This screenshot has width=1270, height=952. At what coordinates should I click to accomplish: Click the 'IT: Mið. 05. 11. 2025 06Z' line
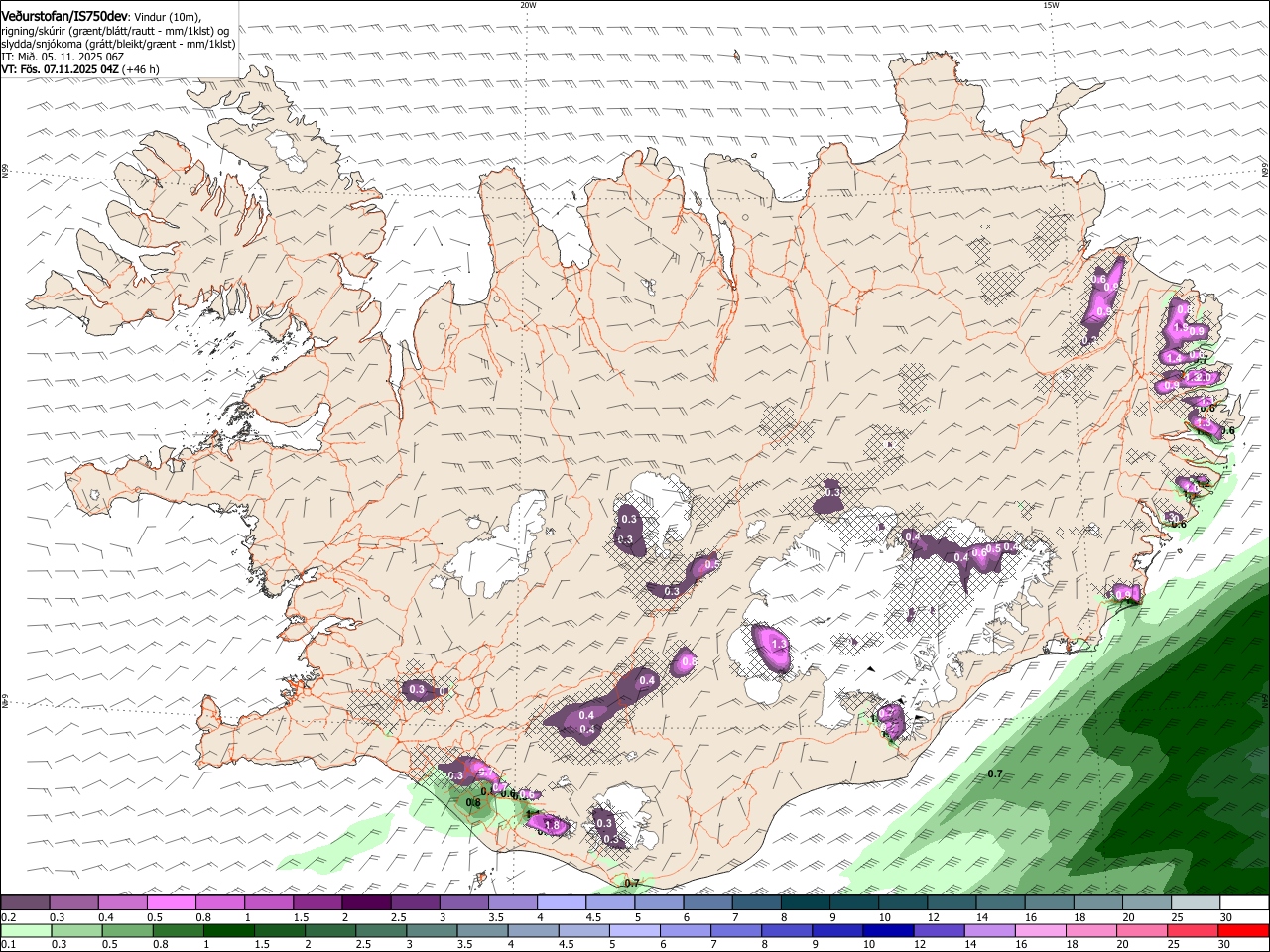pos(63,57)
